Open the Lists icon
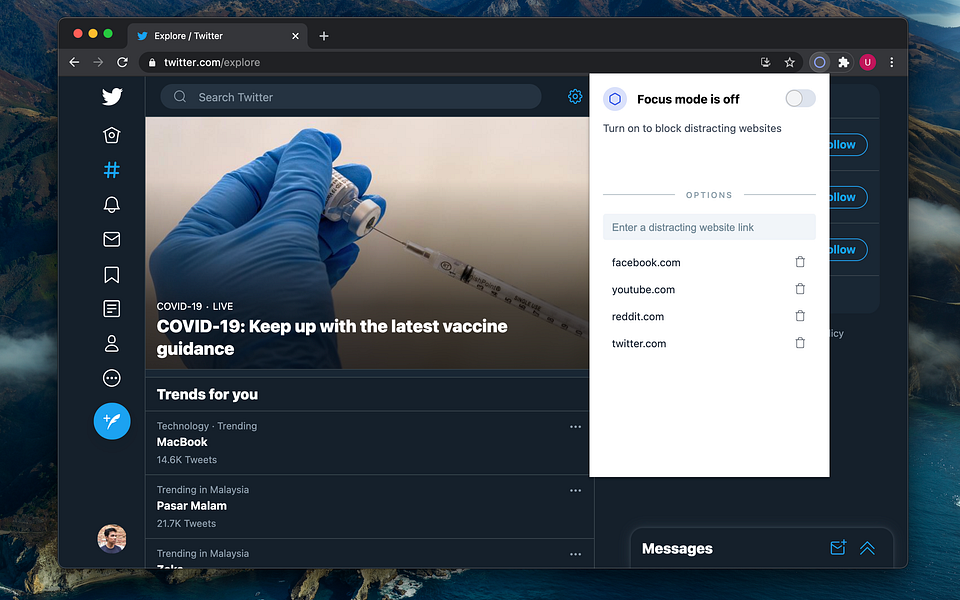 (111, 309)
